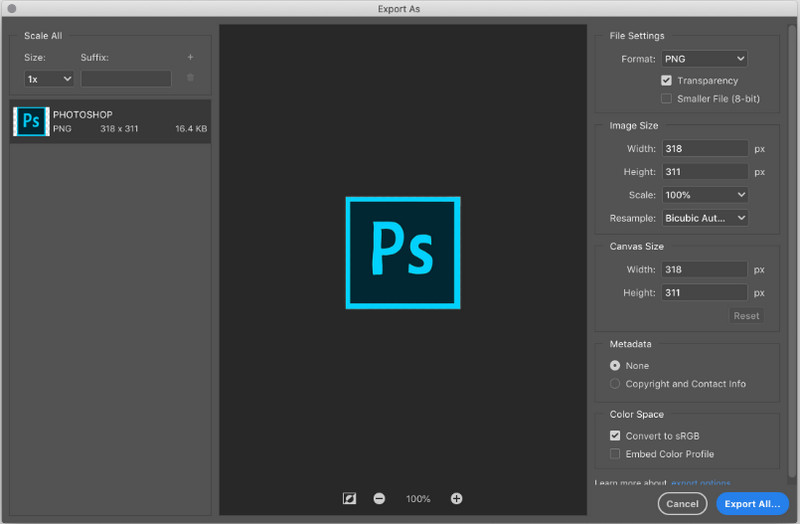
Task: Enable Smaller File (8-bit) option
Action: coord(666,98)
